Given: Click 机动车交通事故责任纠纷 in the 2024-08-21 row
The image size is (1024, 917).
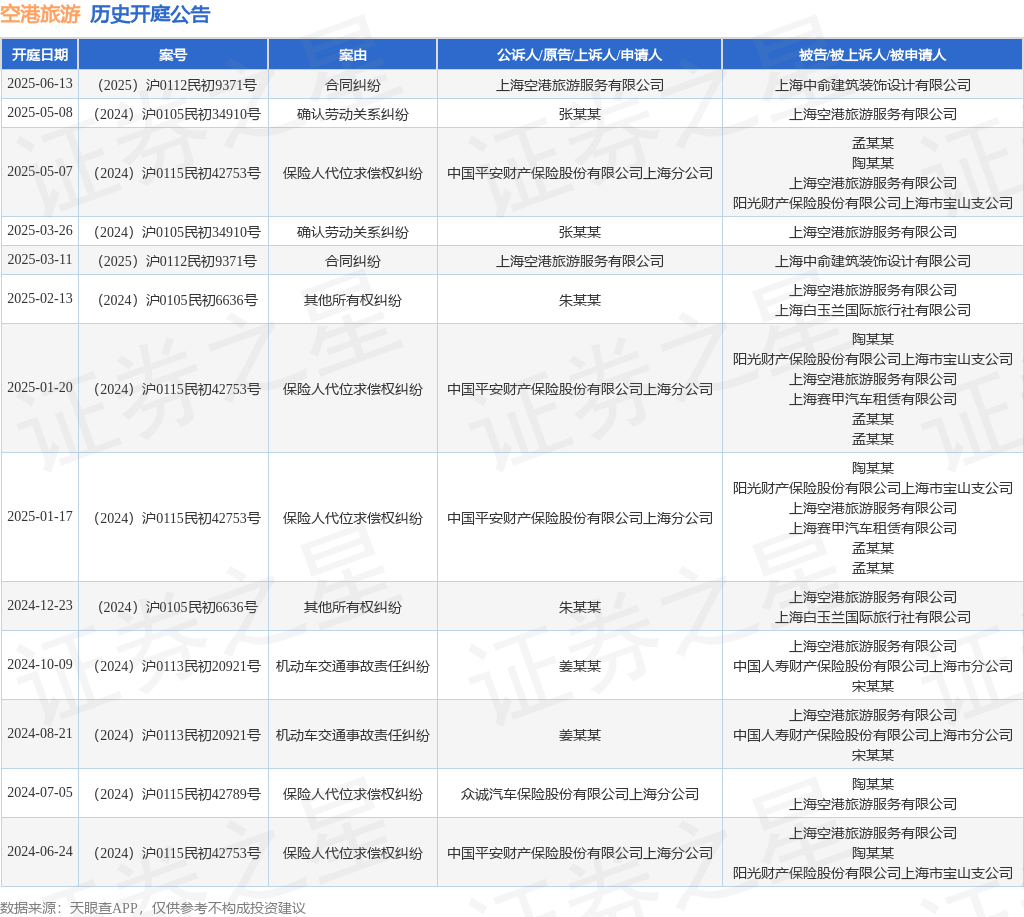Looking at the screenshot, I should 353,735.
